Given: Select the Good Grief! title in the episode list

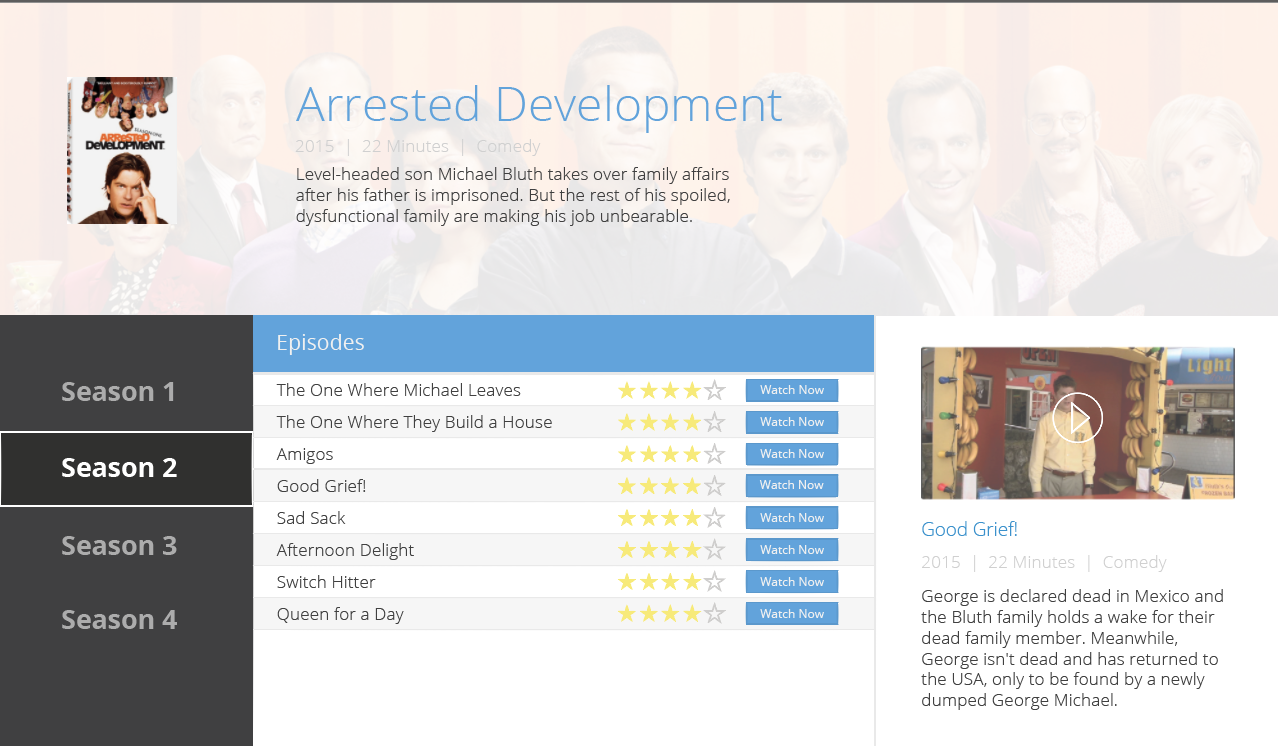Looking at the screenshot, I should coord(321,486).
